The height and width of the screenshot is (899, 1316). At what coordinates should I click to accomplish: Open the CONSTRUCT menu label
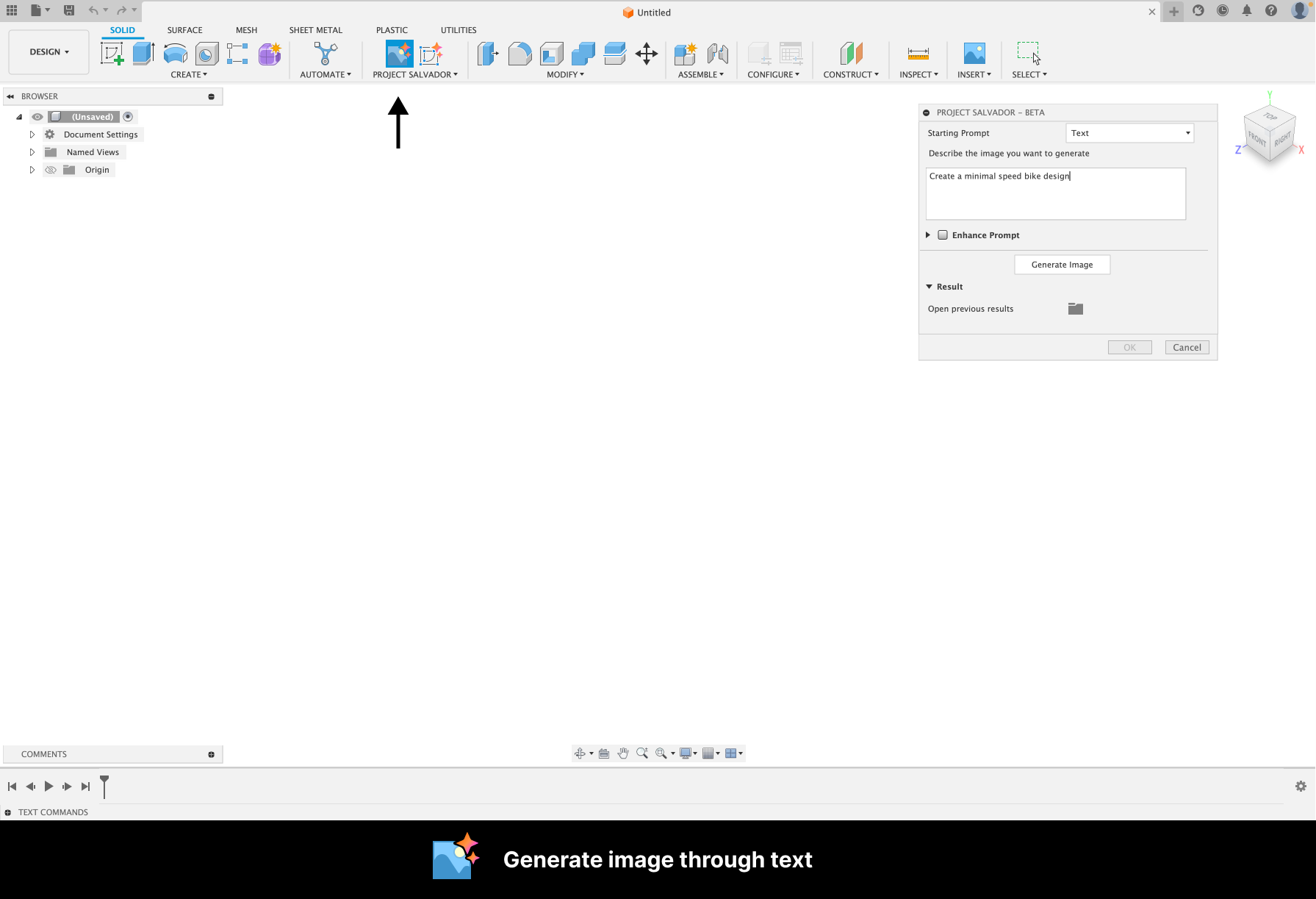pos(851,75)
